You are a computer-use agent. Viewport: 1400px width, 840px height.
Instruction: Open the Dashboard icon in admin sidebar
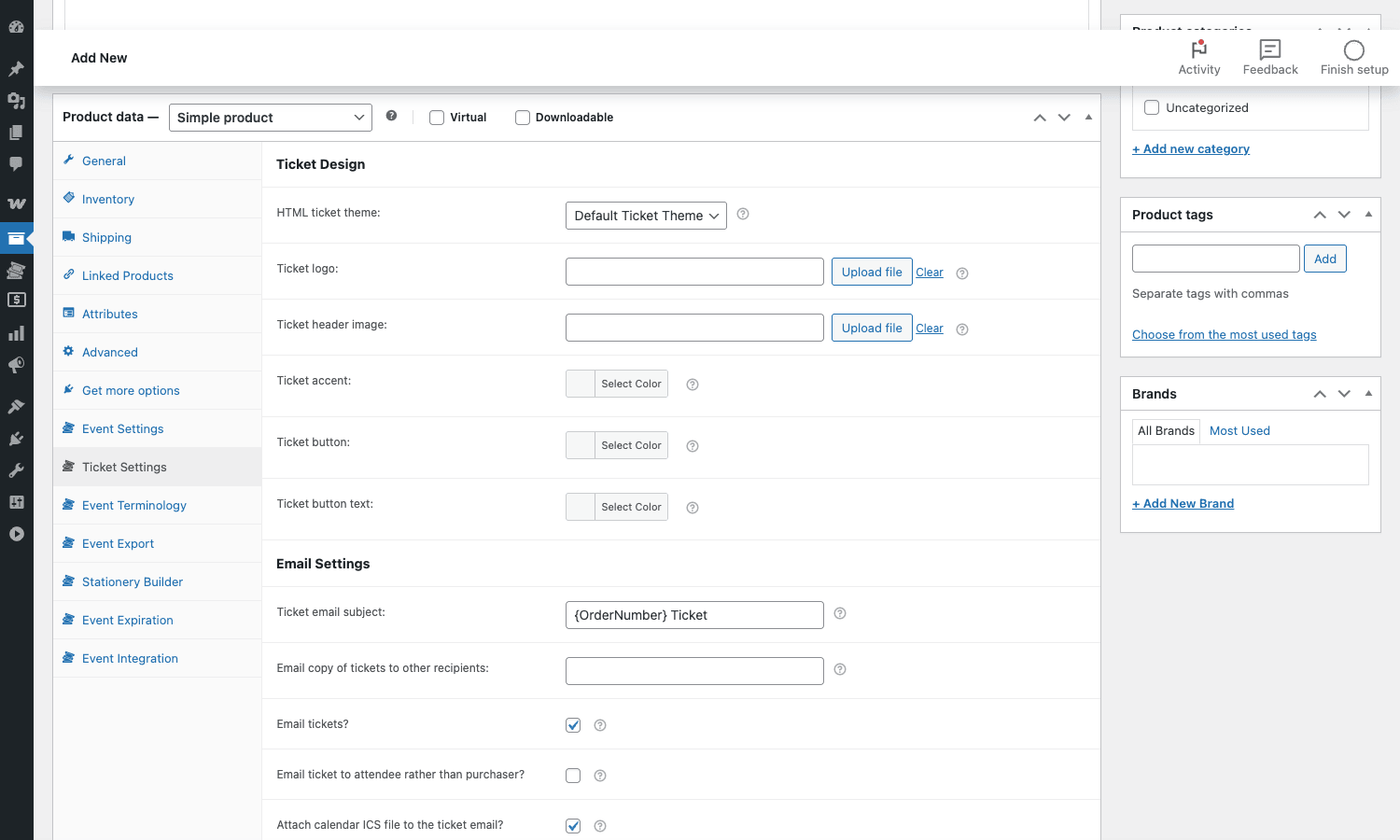pyautogui.click(x=16, y=27)
